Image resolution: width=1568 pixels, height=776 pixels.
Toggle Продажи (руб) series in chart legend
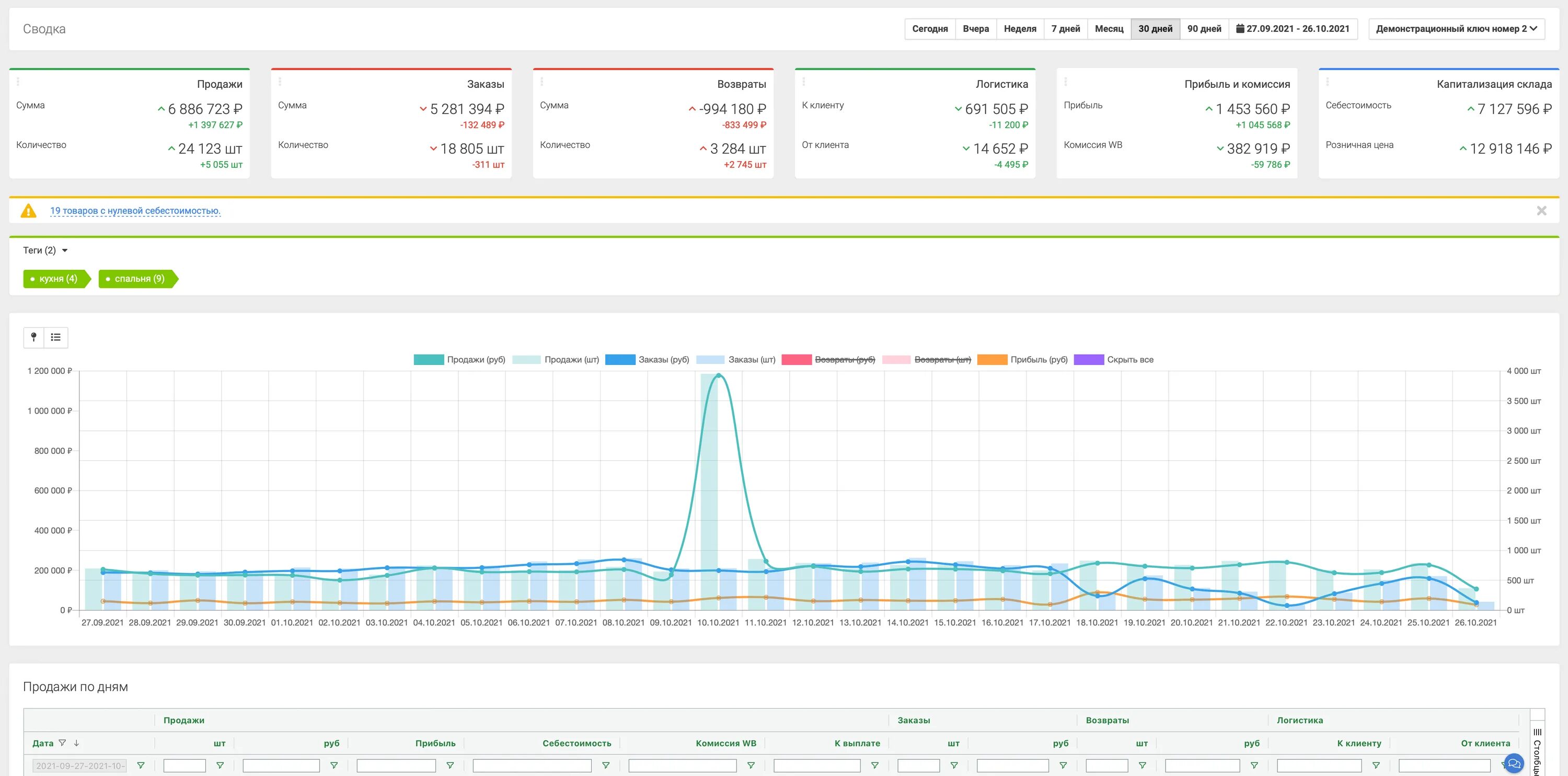(x=459, y=360)
